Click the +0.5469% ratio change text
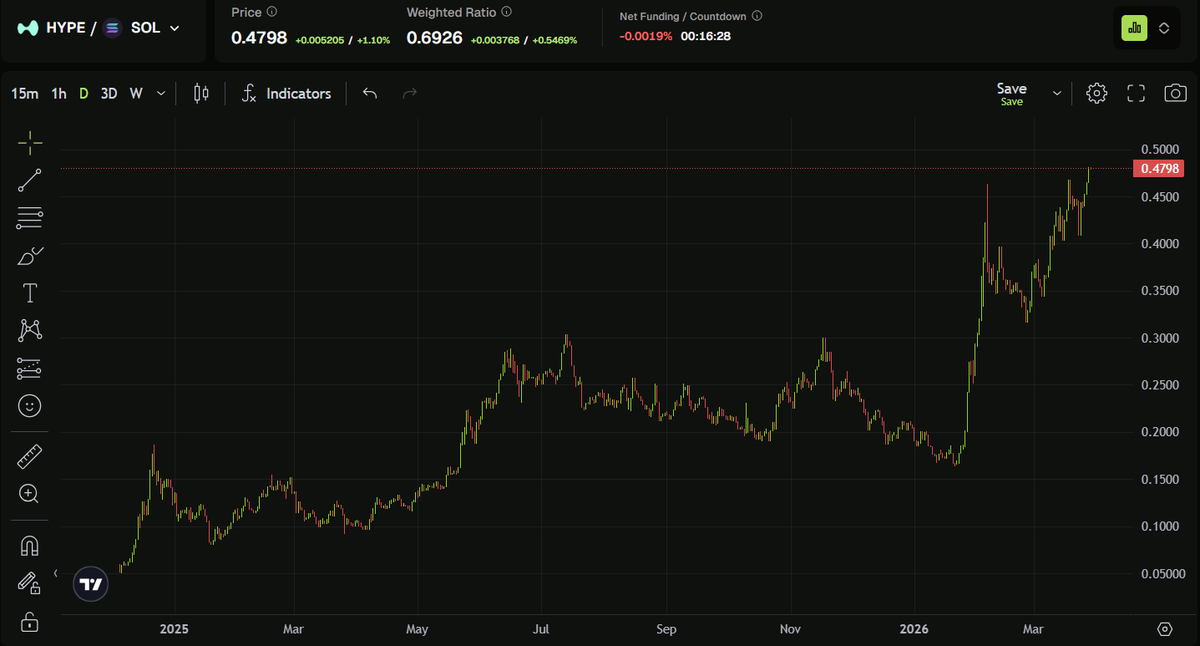This screenshot has height=646, width=1200. (x=554, y=40)
